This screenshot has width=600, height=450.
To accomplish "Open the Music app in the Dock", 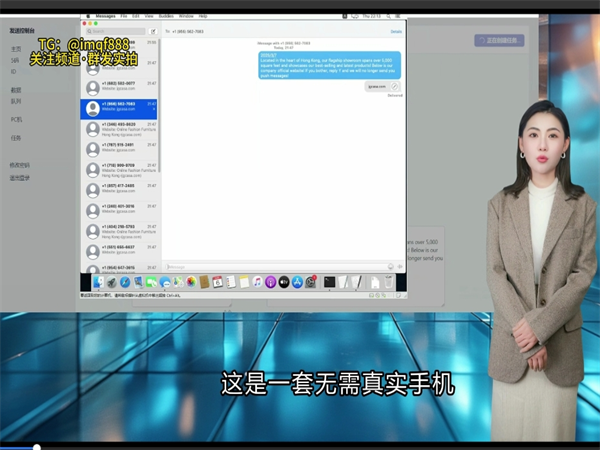I will click(257, 283).
